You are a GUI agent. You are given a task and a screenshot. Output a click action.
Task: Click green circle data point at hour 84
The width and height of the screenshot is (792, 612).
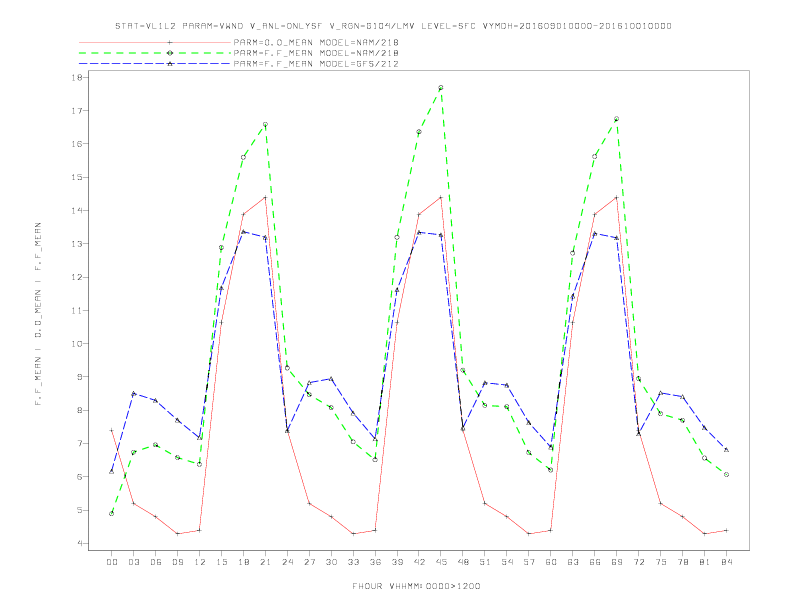[726, 475]
